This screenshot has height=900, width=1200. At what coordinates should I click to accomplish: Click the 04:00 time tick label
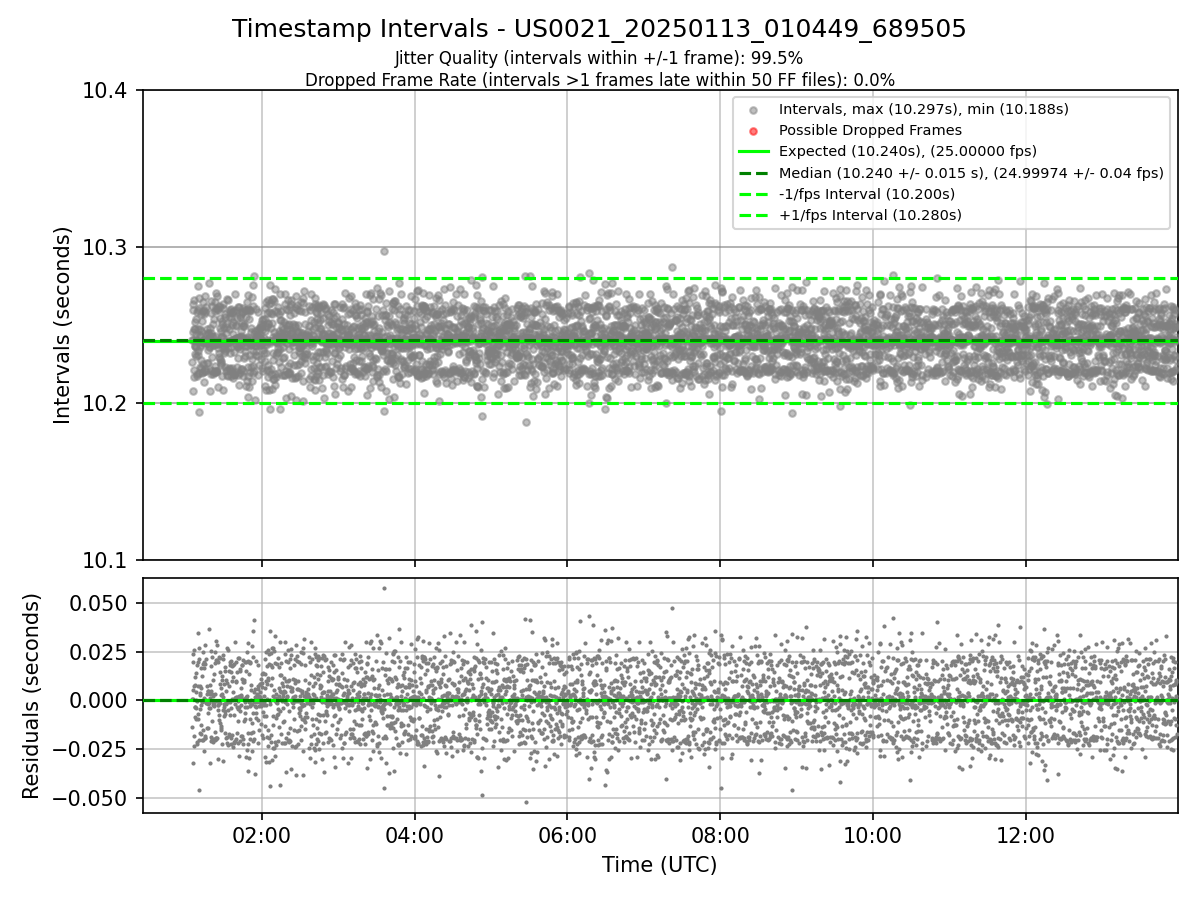415,836
